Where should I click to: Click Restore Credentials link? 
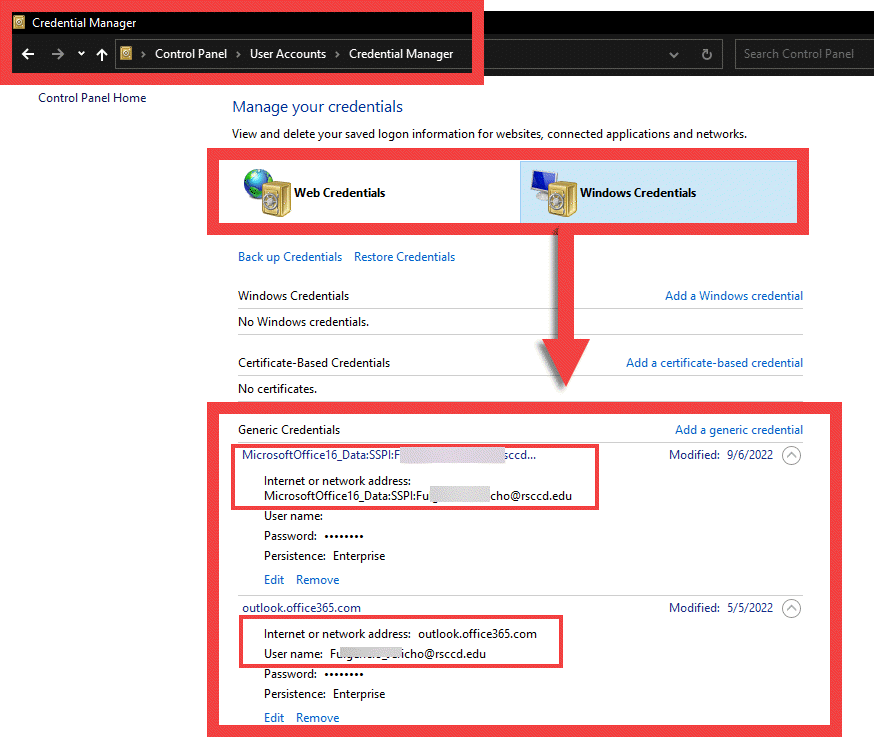tap(404, 257)
